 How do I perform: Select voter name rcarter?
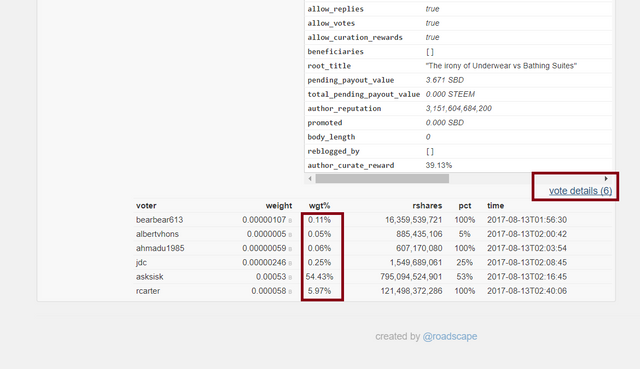coord(148,291)
